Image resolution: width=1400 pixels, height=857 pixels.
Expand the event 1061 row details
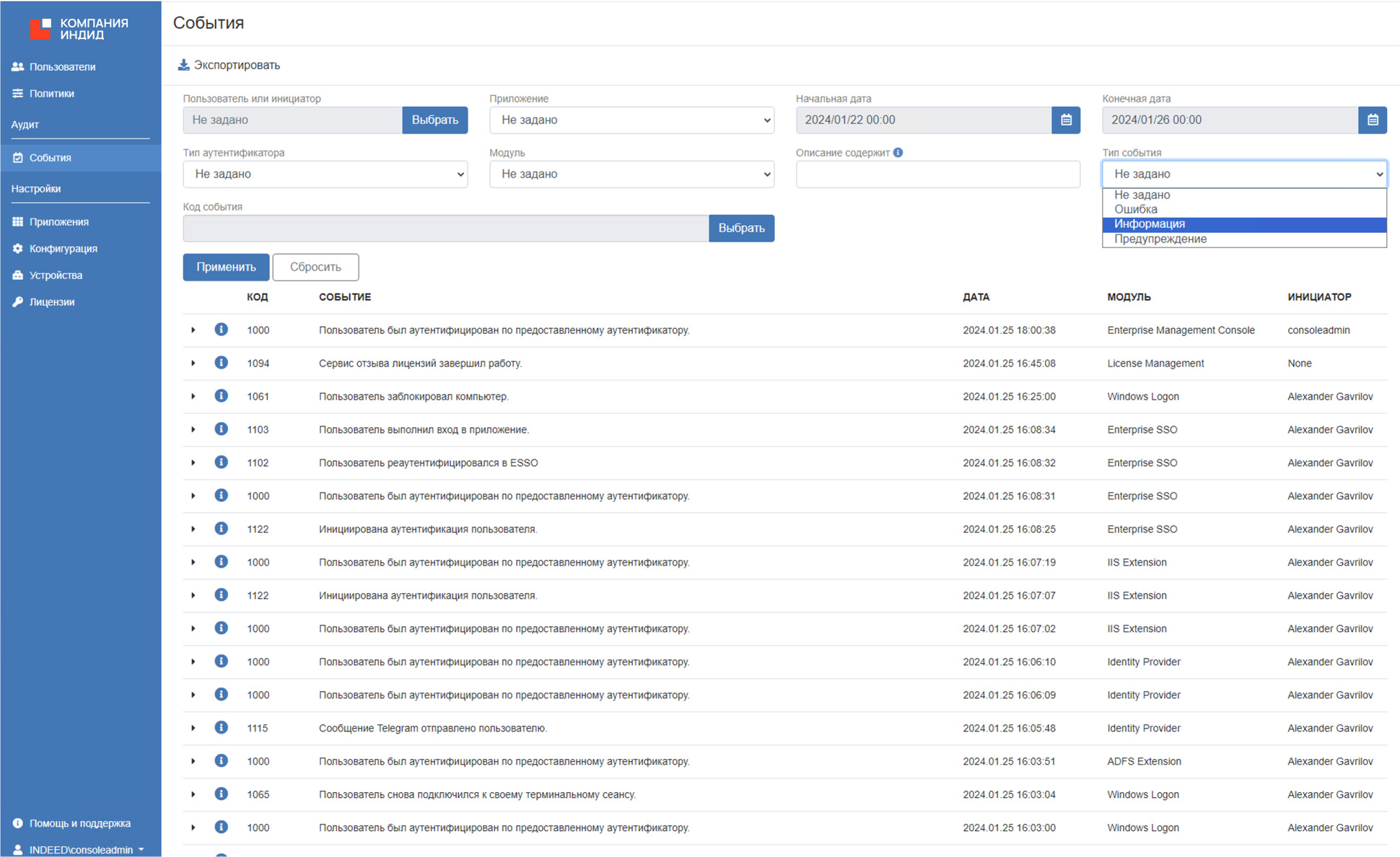coord(193,396)
